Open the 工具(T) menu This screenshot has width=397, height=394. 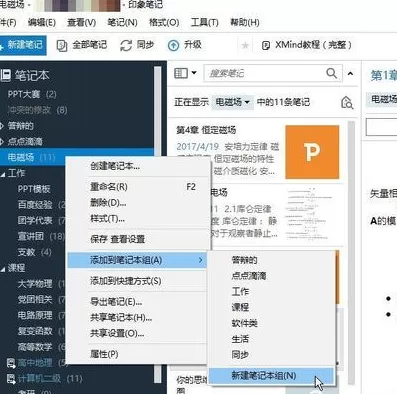pos(205,22)
